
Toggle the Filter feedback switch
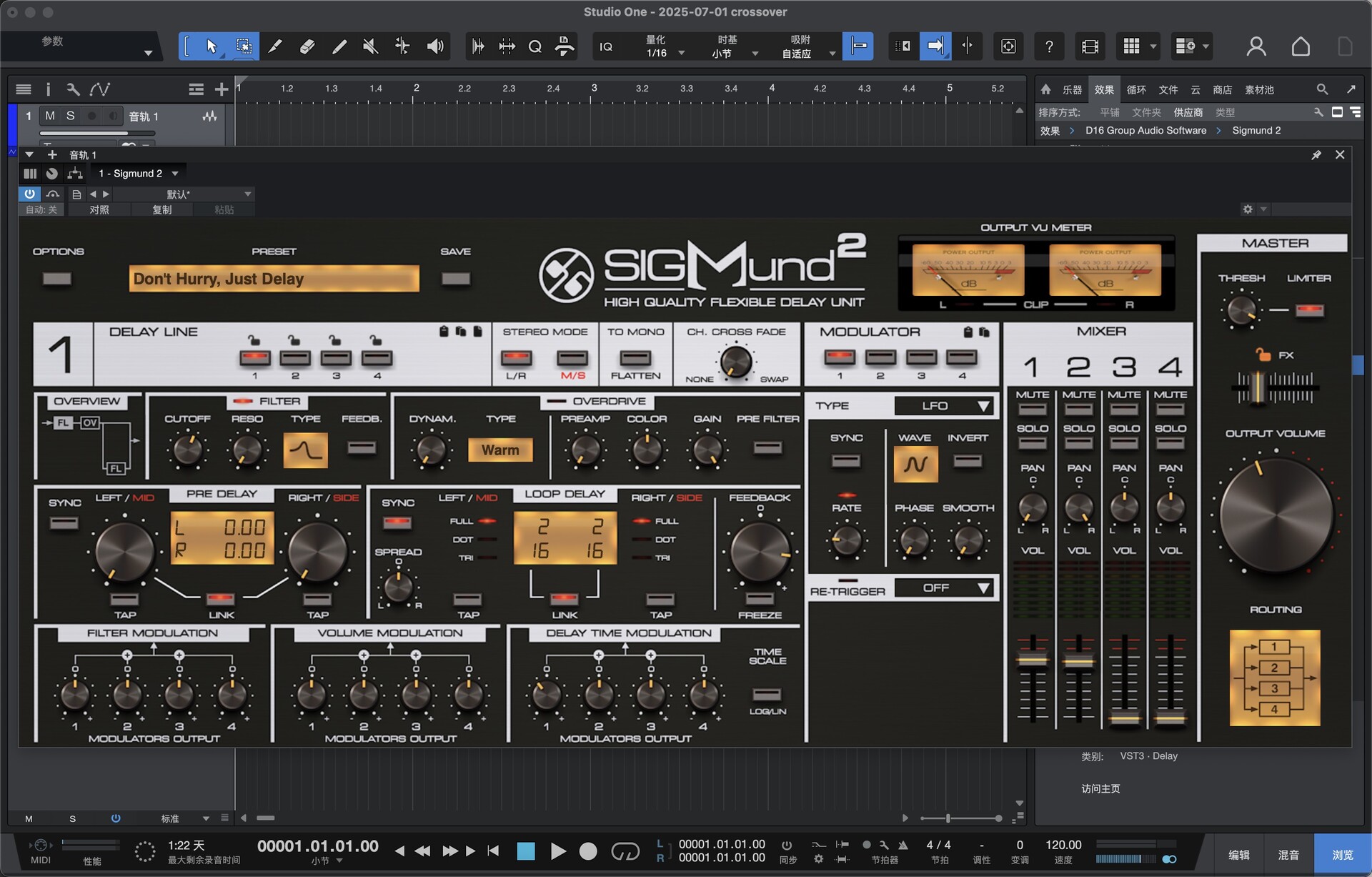[362, 448]
